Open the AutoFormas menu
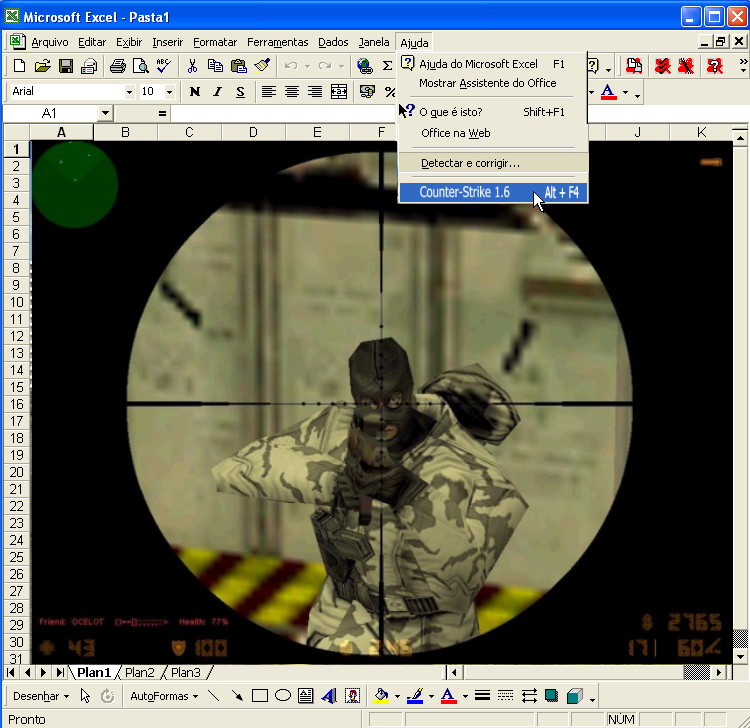This screenshot has width=750, height=728. [164, 696]
